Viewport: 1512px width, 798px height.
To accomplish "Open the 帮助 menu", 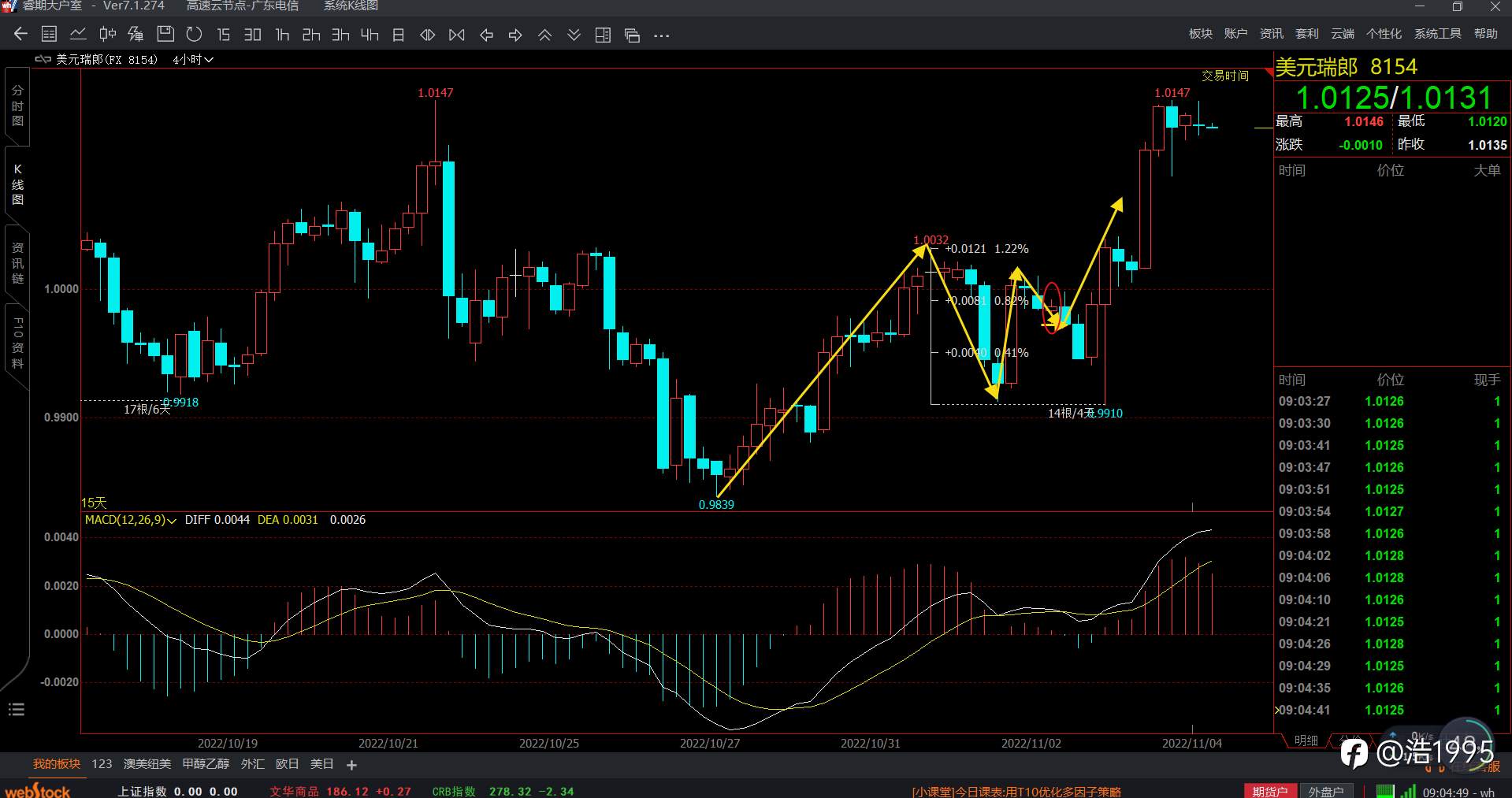I will (x=1485, y=33).
